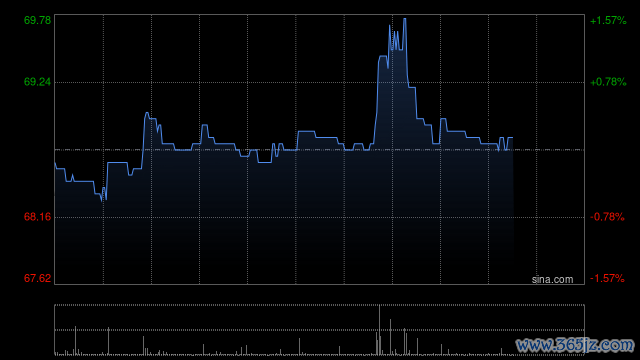Click the start point of price line
Screen dimensions: 640x360
55,163
